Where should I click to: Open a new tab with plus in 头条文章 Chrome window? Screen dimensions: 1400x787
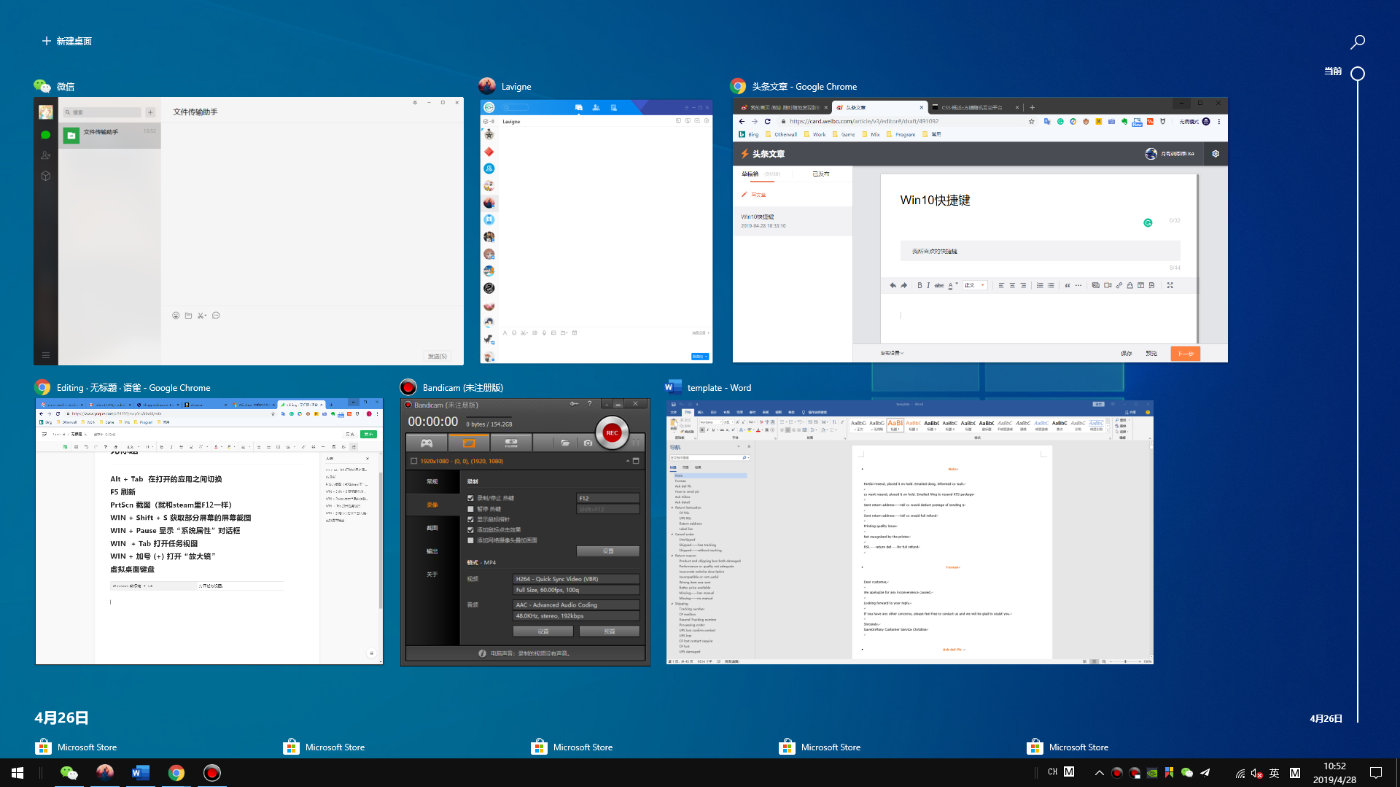click(1032, 107)
